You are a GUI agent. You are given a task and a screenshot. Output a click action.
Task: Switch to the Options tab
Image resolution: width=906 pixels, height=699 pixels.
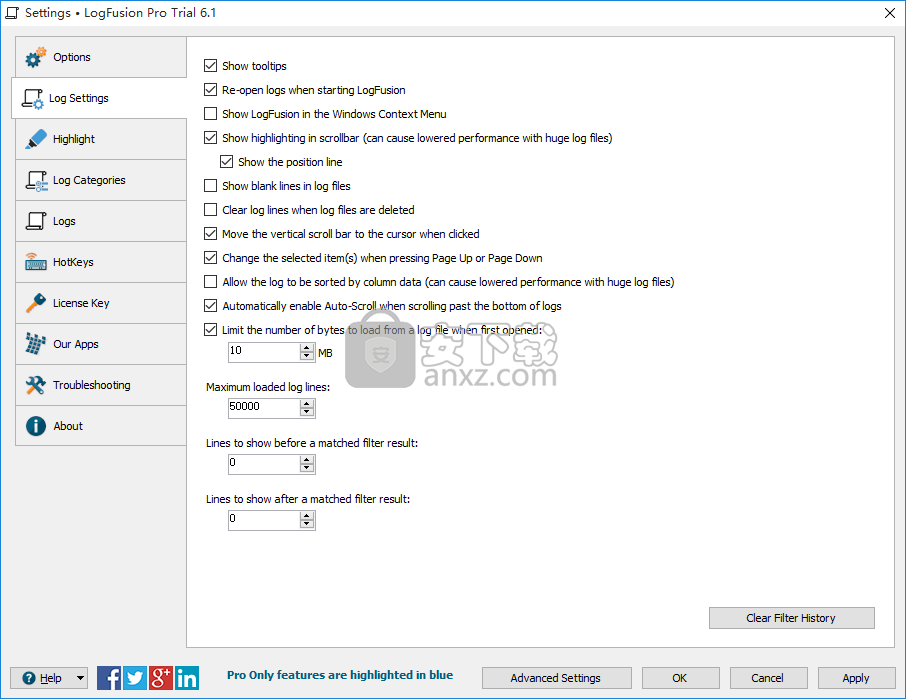coord(101,57)
